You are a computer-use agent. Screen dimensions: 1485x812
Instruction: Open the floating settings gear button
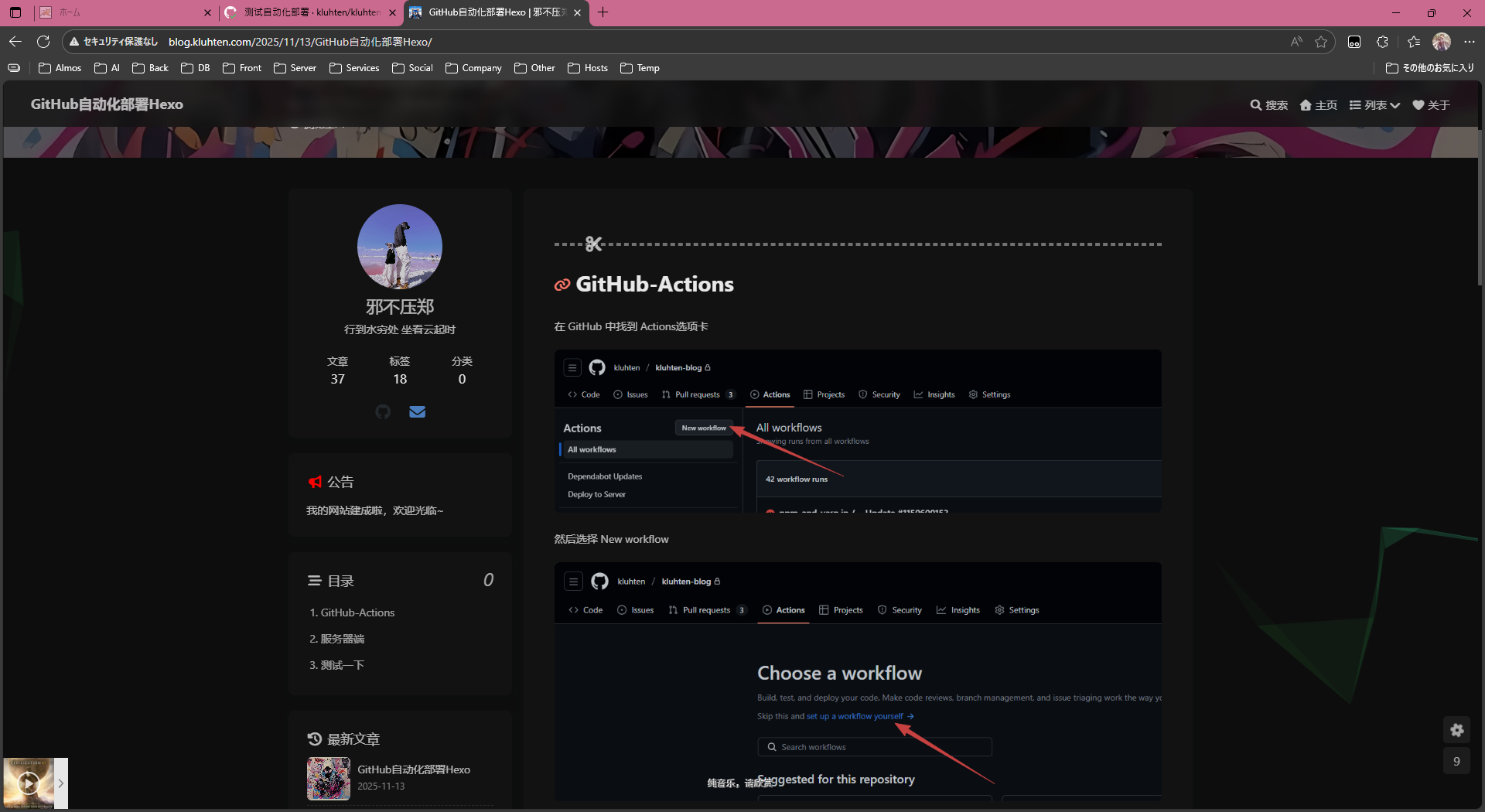tap(1456, 730)
